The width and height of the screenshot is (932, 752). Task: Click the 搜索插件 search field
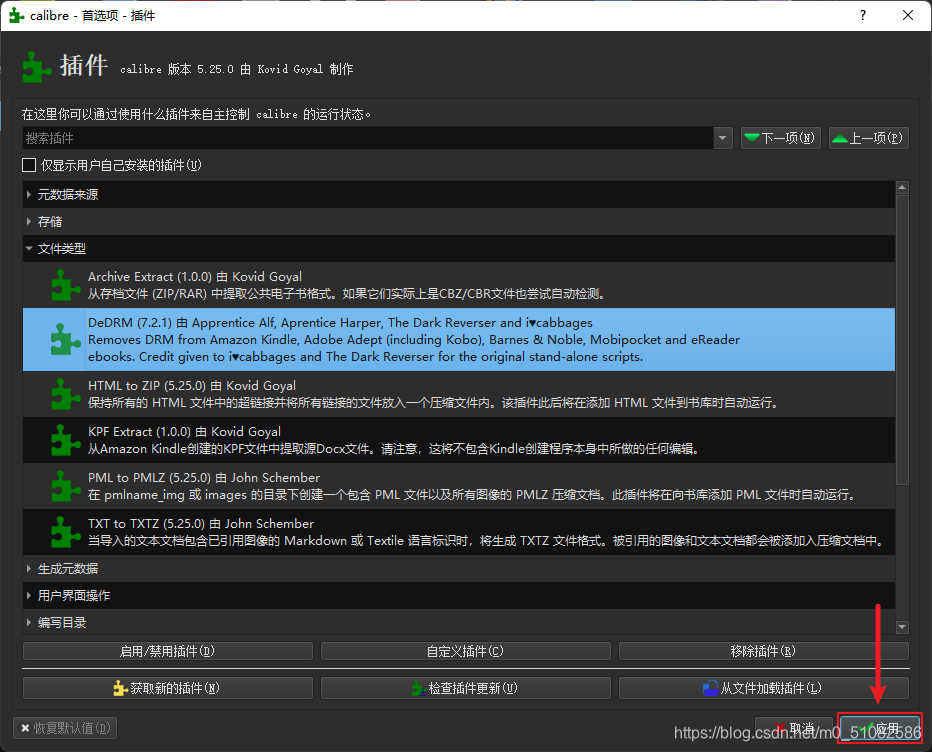[367, 138]
